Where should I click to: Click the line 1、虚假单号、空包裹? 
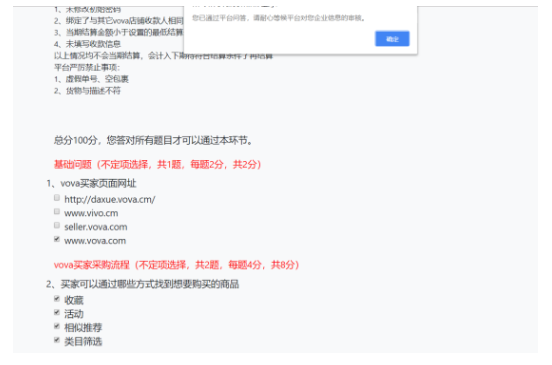click(x=91, y=79)
